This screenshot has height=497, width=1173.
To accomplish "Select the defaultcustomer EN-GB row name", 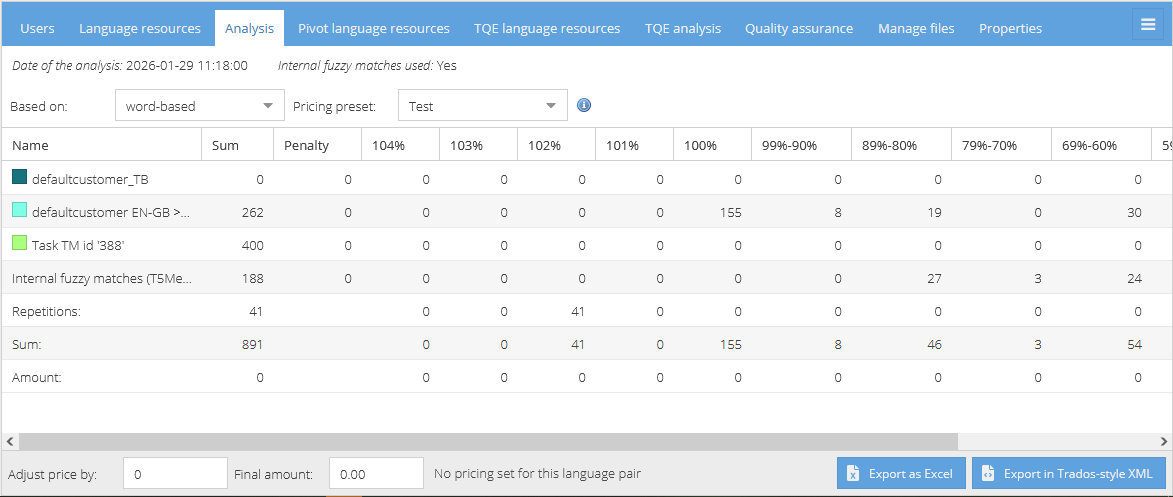I will tap(111, 212).
